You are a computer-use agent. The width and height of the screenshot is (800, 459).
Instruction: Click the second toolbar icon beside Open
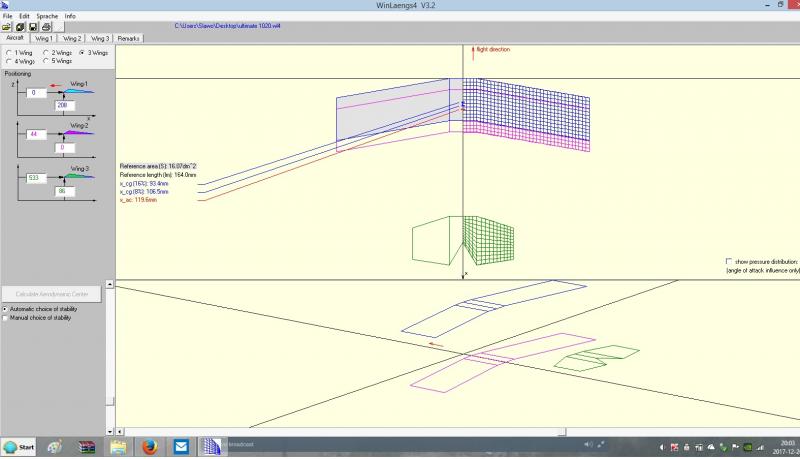click(19, 27)
